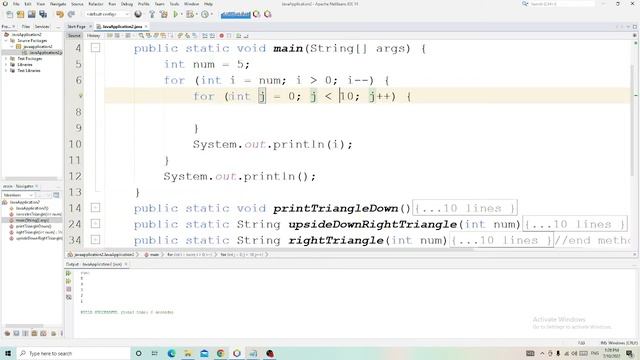Click the New Project toolbar icon
The width and height of the screenshot is (640, 360).
20,14
